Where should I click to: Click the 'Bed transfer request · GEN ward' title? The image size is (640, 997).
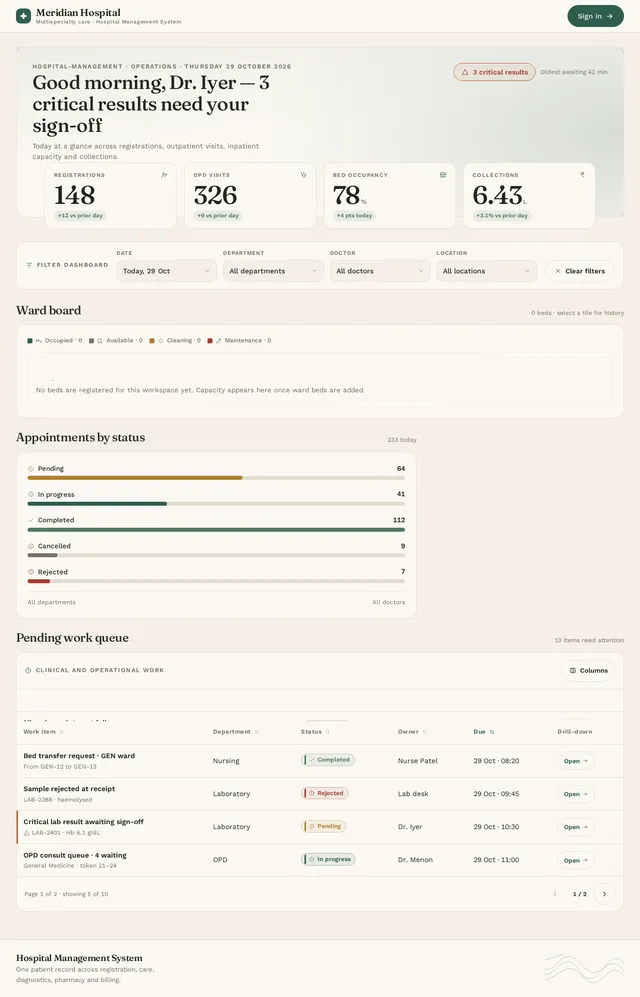click(79, 756)
